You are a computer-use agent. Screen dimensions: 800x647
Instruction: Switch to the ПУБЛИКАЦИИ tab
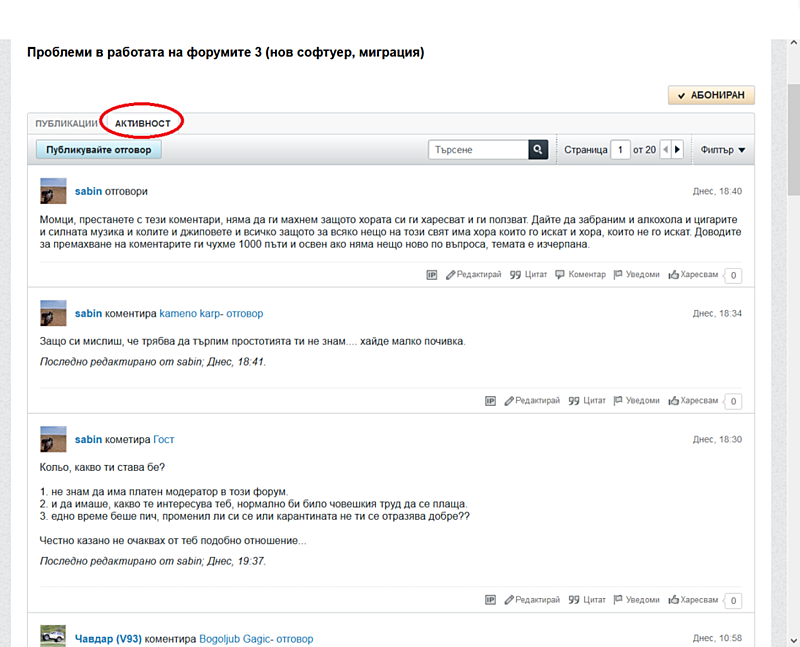(66, 123)
